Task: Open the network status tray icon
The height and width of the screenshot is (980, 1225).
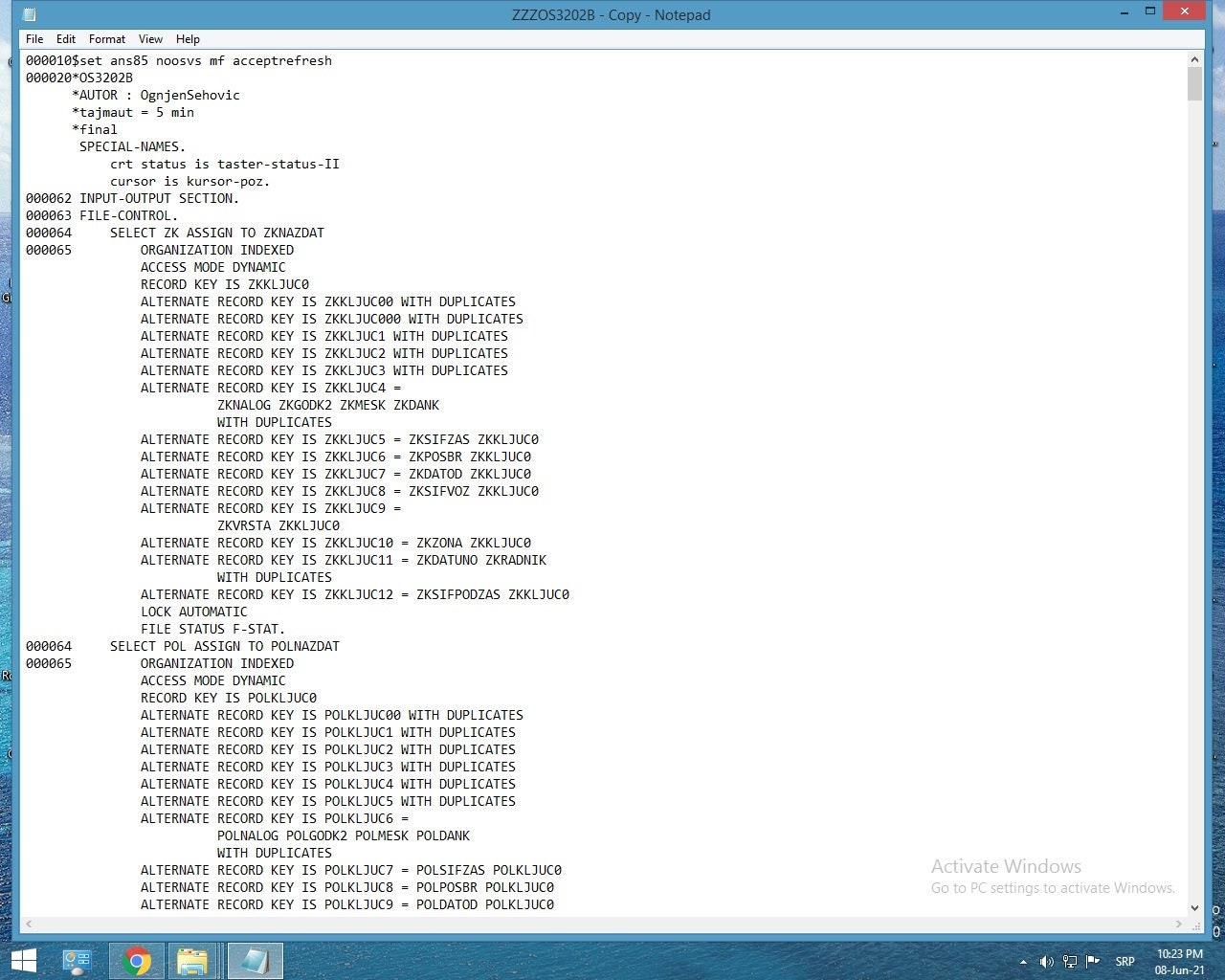Action: 1071,962
